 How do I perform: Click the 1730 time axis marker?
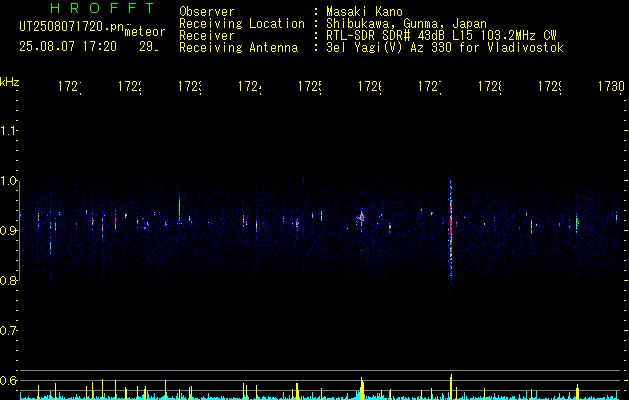(611, 87)
